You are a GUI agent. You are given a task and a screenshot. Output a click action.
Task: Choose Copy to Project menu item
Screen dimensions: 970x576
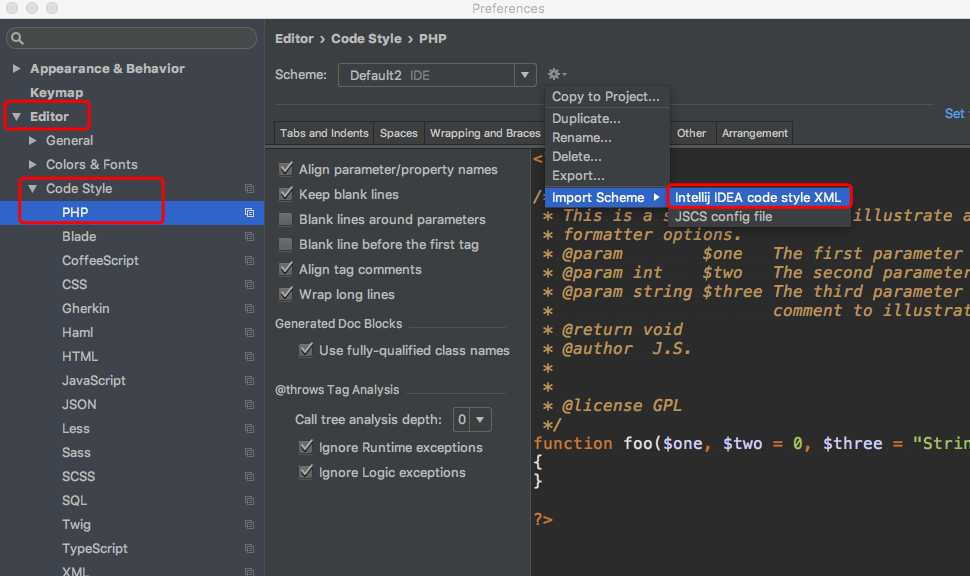(606, 97)
